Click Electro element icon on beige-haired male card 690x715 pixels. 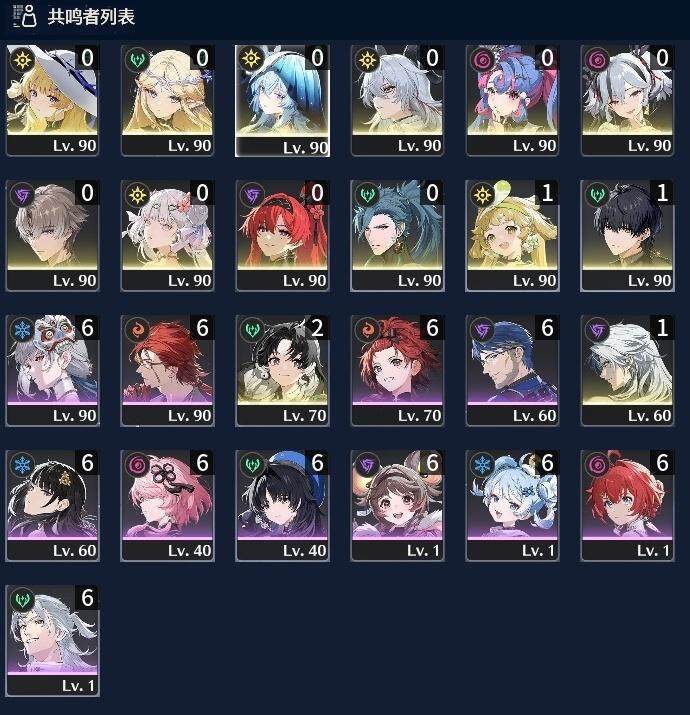[x=22, y=195]
